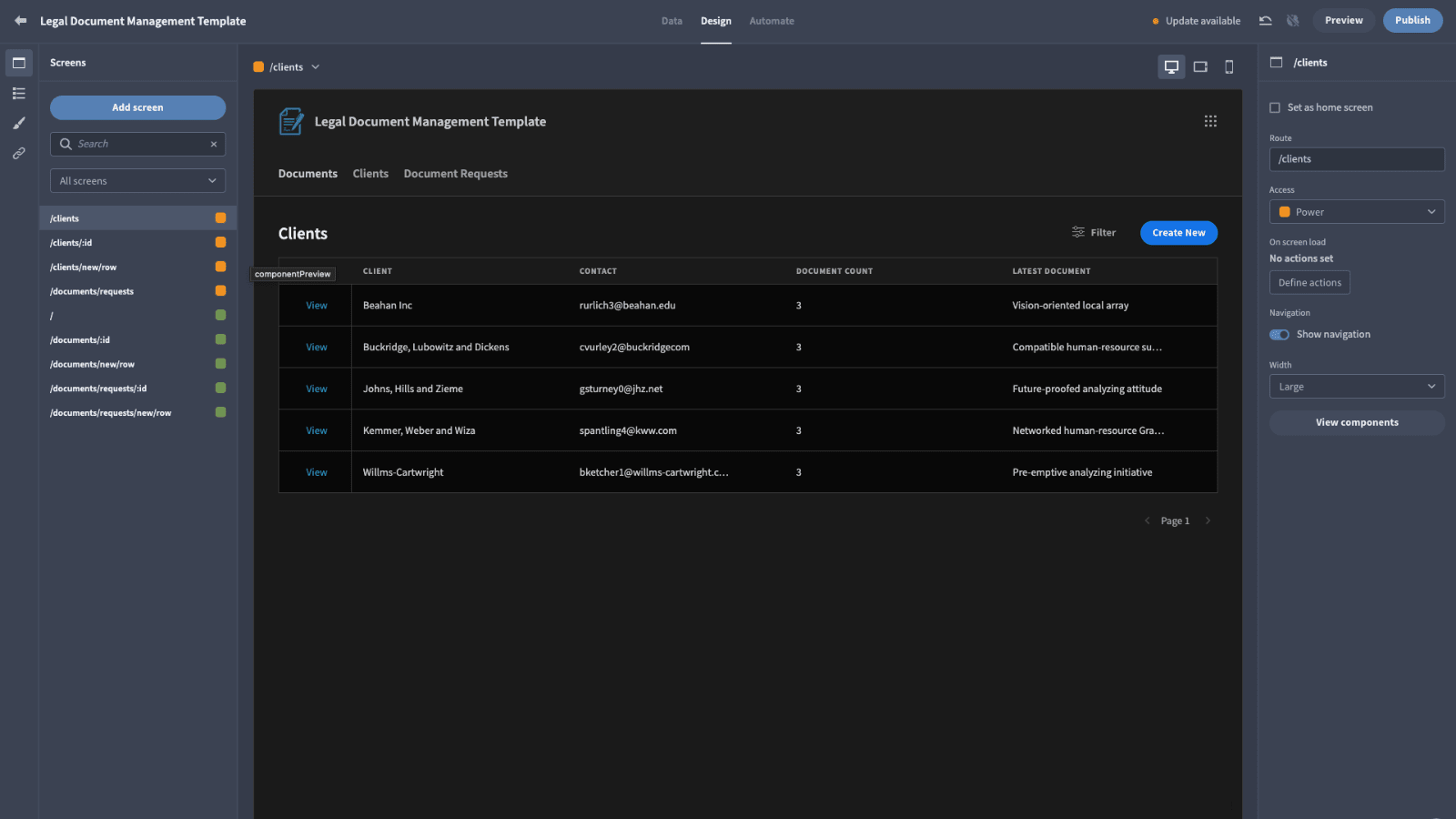
Task: Open the app grid menu icon
Action: tap(1210, 121)
